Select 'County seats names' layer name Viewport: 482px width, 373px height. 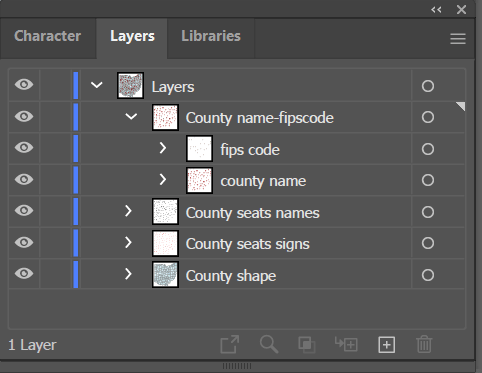[253, 213]
